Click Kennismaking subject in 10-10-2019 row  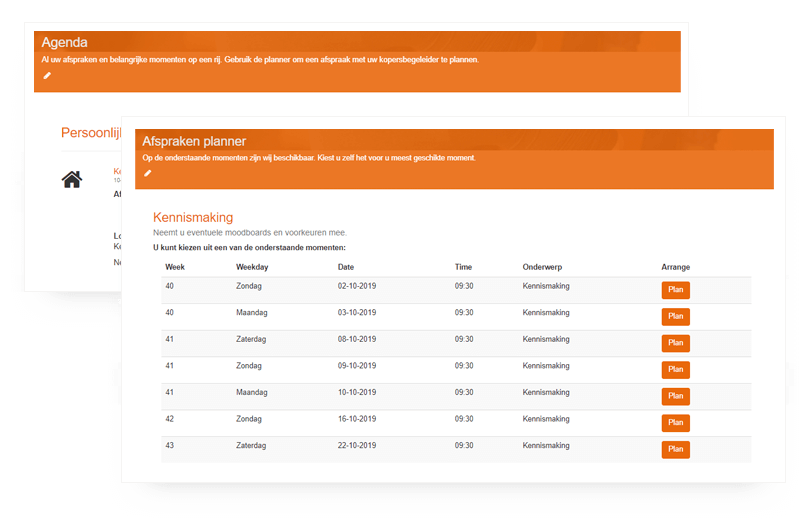(546, 392)
